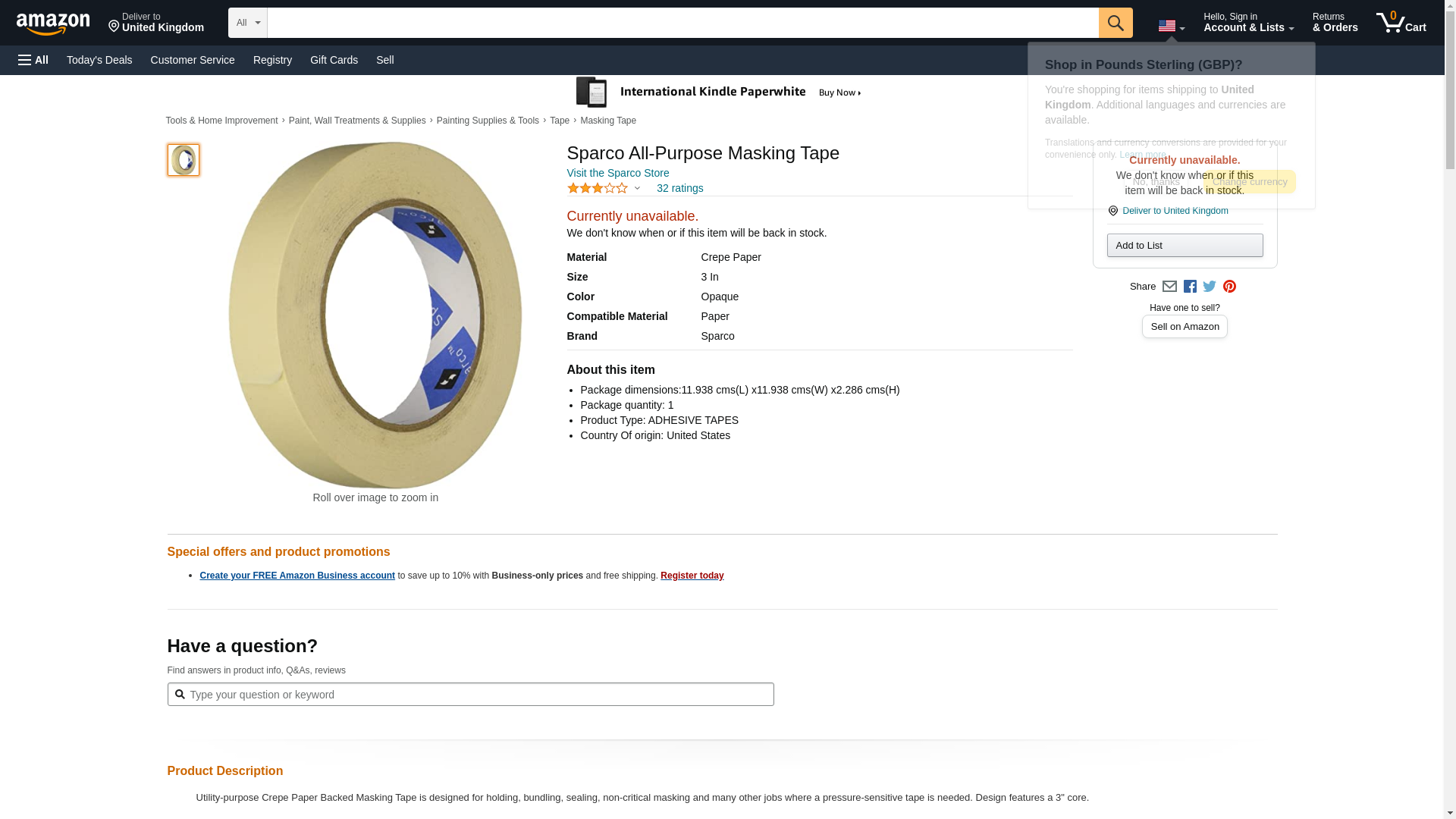Open the Gift Cards page
Image resolution: width=1456 pixels, height=819 pixels.
pos(334,60)
